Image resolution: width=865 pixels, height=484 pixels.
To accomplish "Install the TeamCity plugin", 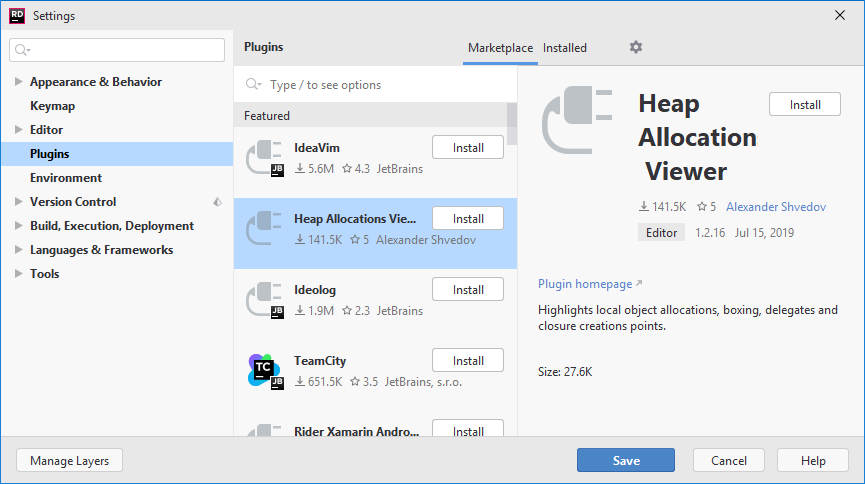I will pyautogui.click(x=468, y=360).
